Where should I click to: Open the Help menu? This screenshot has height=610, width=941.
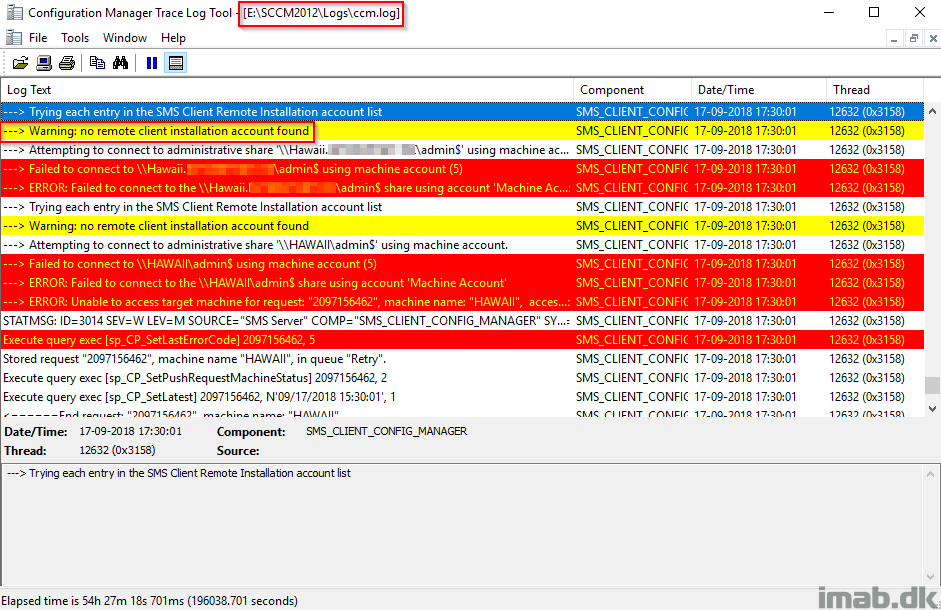pyautogui.click(x=173, y=38)
